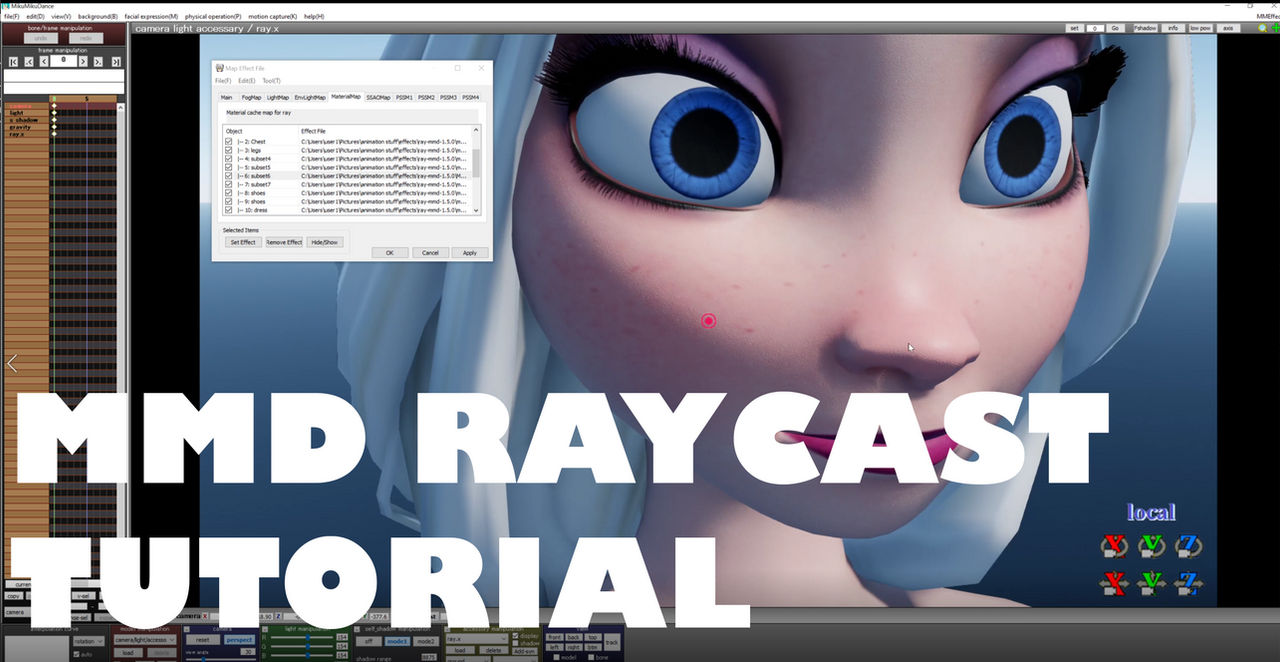
Task: Click the low pow button
Action: coord(1200,28)
